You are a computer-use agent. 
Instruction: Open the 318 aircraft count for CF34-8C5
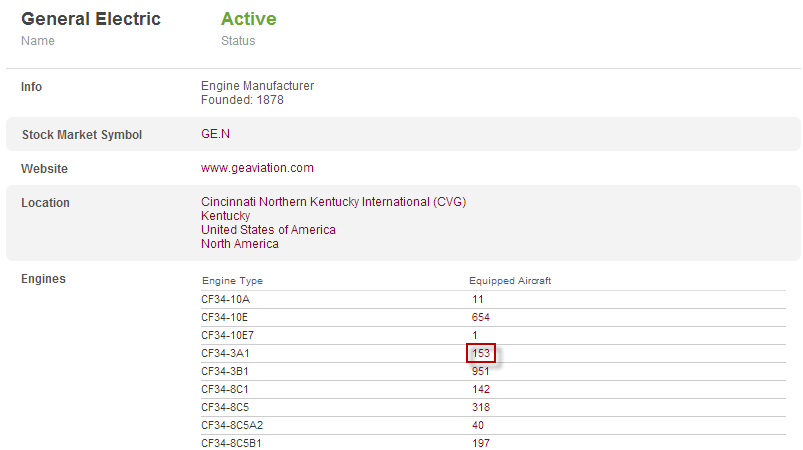(x=480, y=407)
